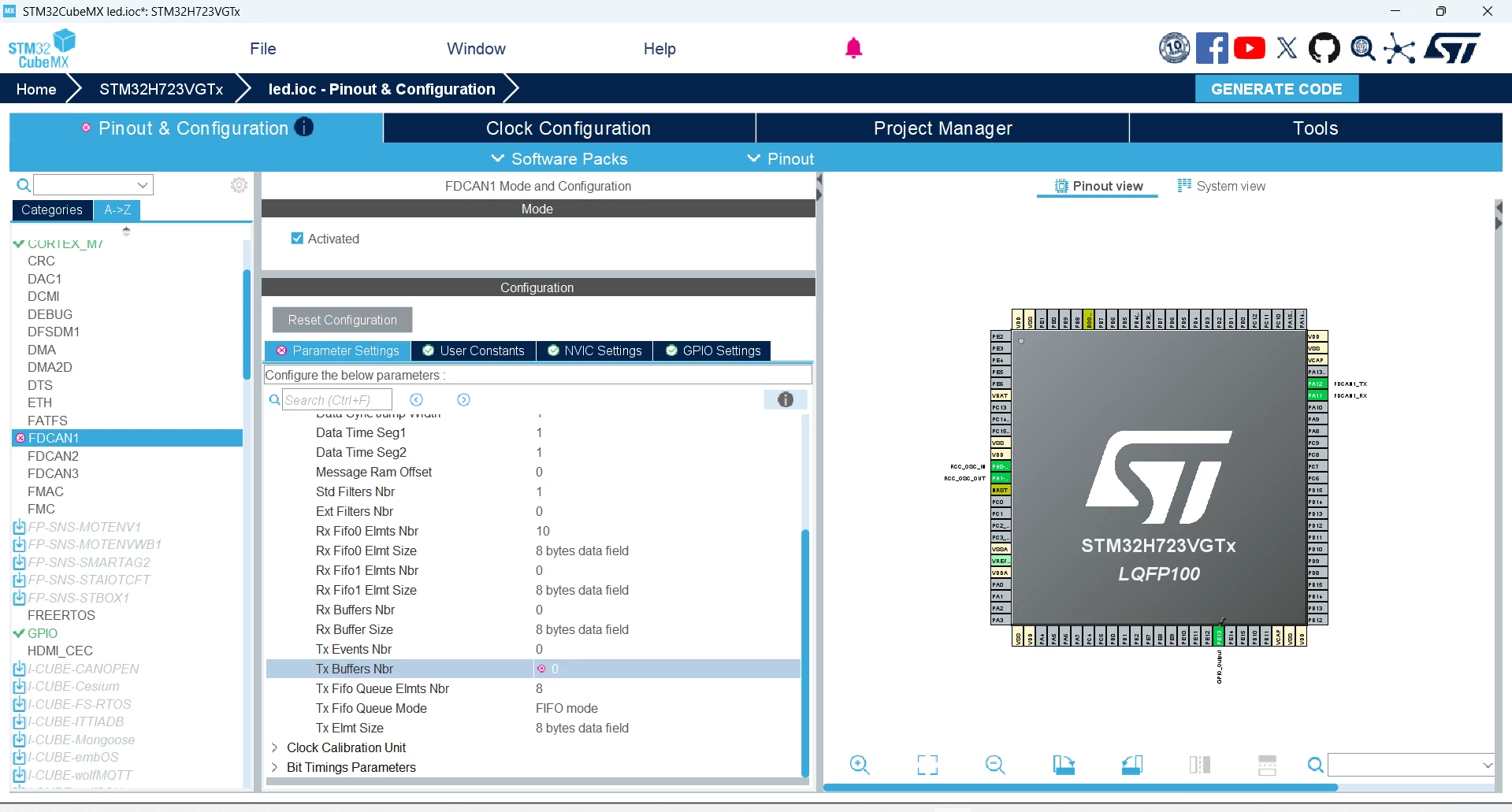The width and height of the screenshot is (1512, 812).
Task: Switch to Project Manager tab
Action: pyautogui.click(x=942, y=128)
